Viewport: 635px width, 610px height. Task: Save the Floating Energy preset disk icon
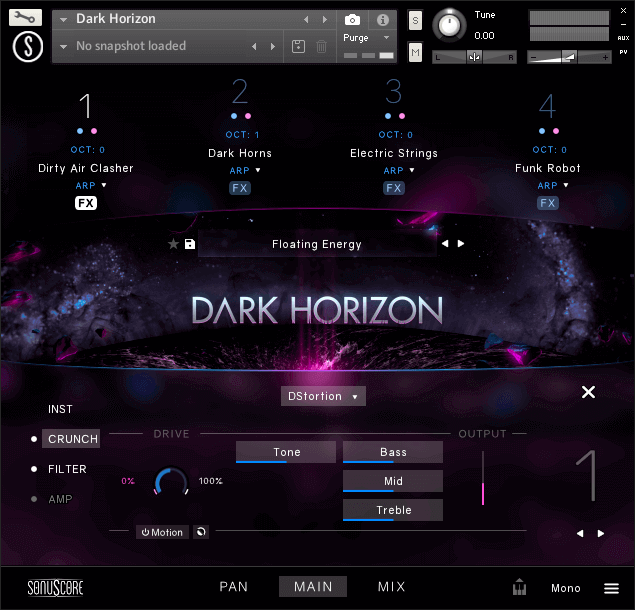click(190, 244)
